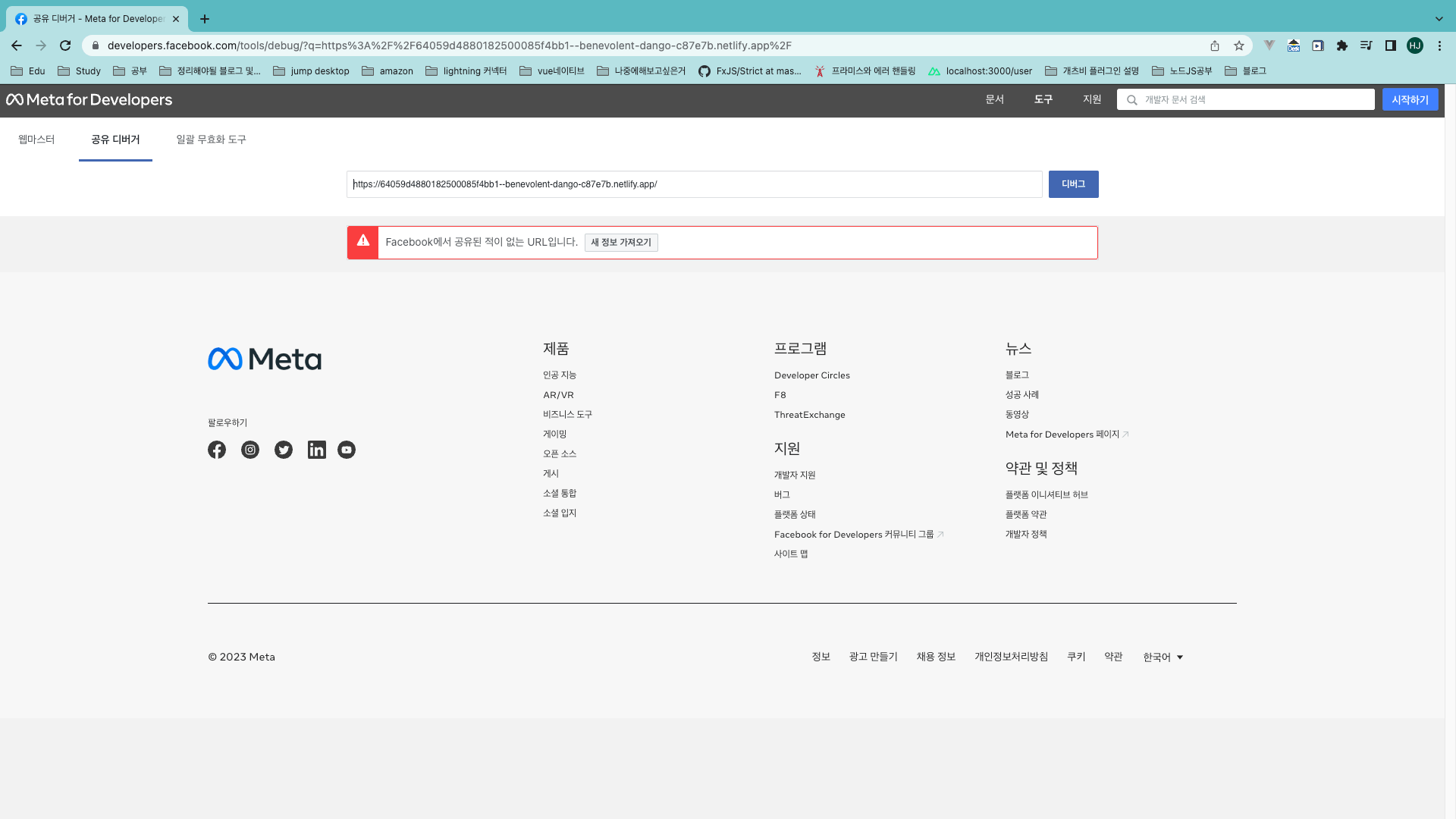Click the HJ profile avatar
This screenshot has width=1456, height=819.
(x=1415, y=45)
